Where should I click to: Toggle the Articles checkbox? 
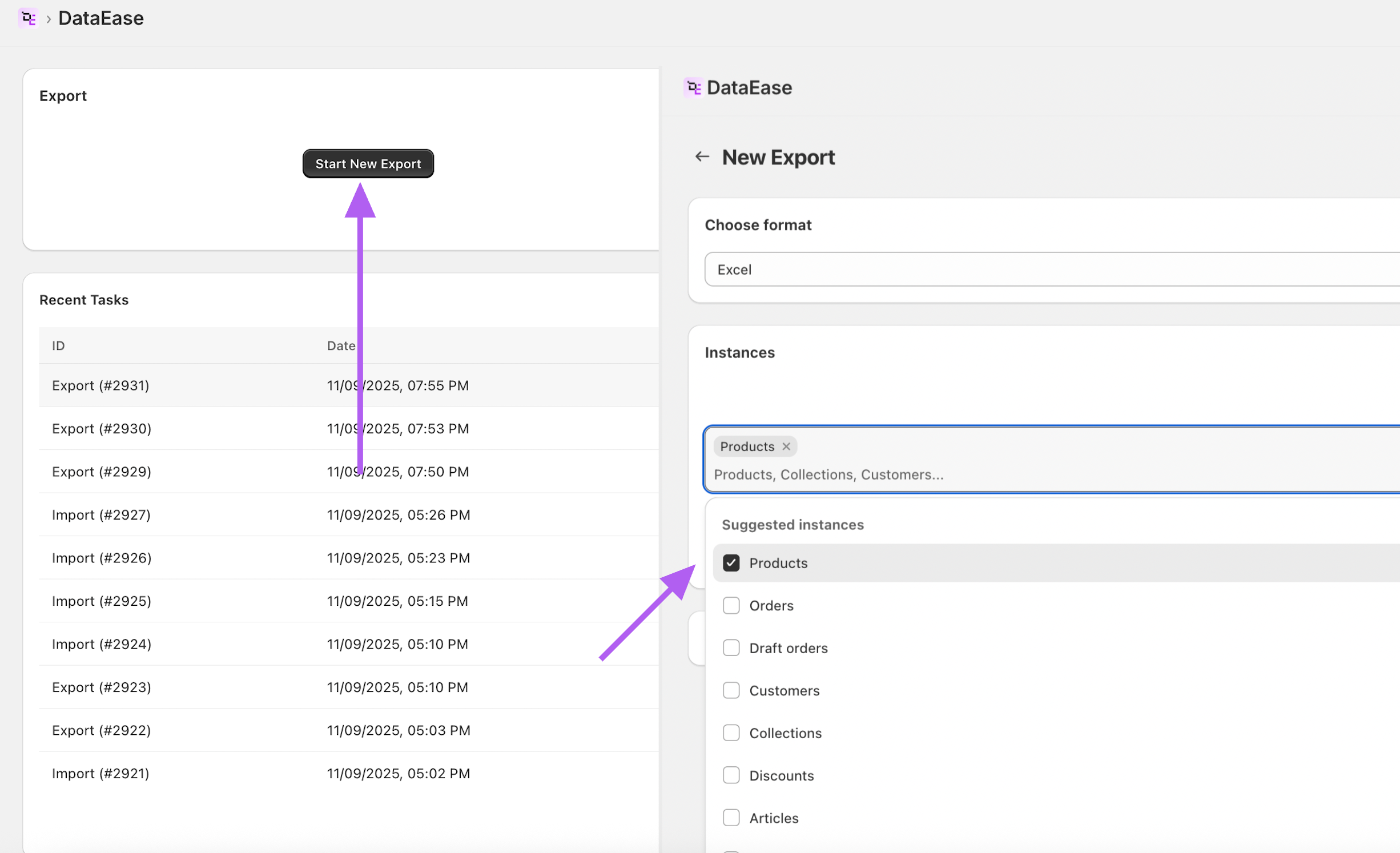tap(731, 818)
